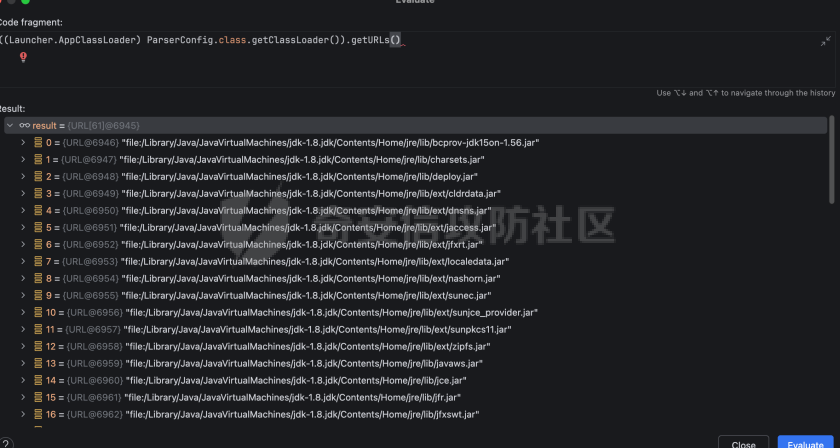Screen dimensions: 840x448
Task: Click the array icon of element 0
Action: pos(38,142)
